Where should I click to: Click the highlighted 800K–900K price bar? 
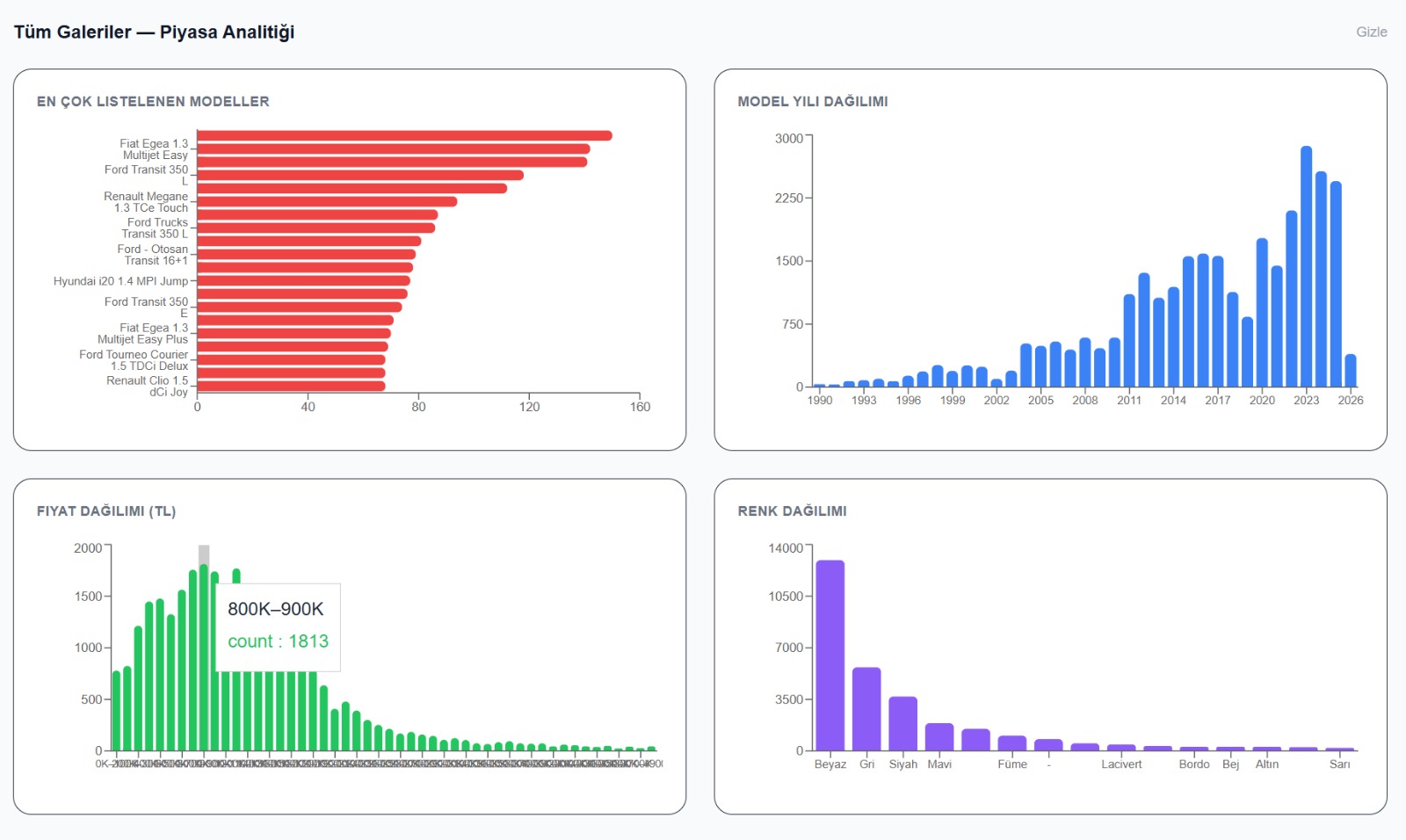click(204, 657)
